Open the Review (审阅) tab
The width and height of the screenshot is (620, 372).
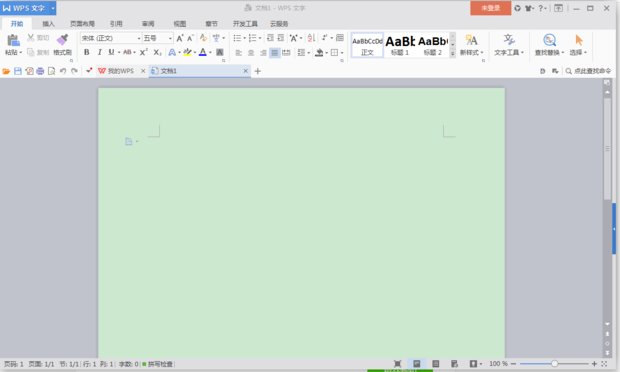148,24
